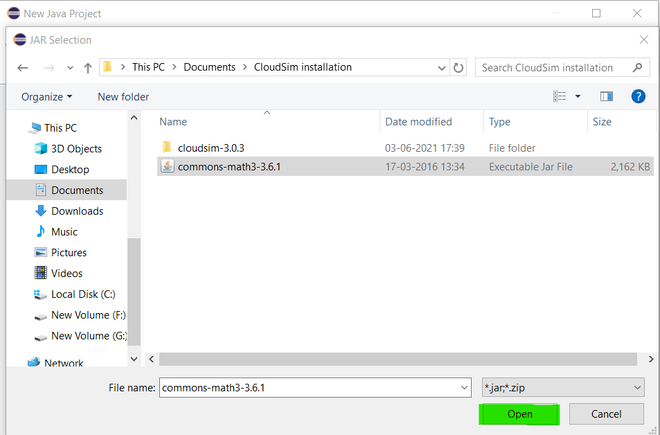Click 17-03-2016 13:34 date cell
Image resolution: width=660 pixels, height=435 pixels.
click(425, 167)
